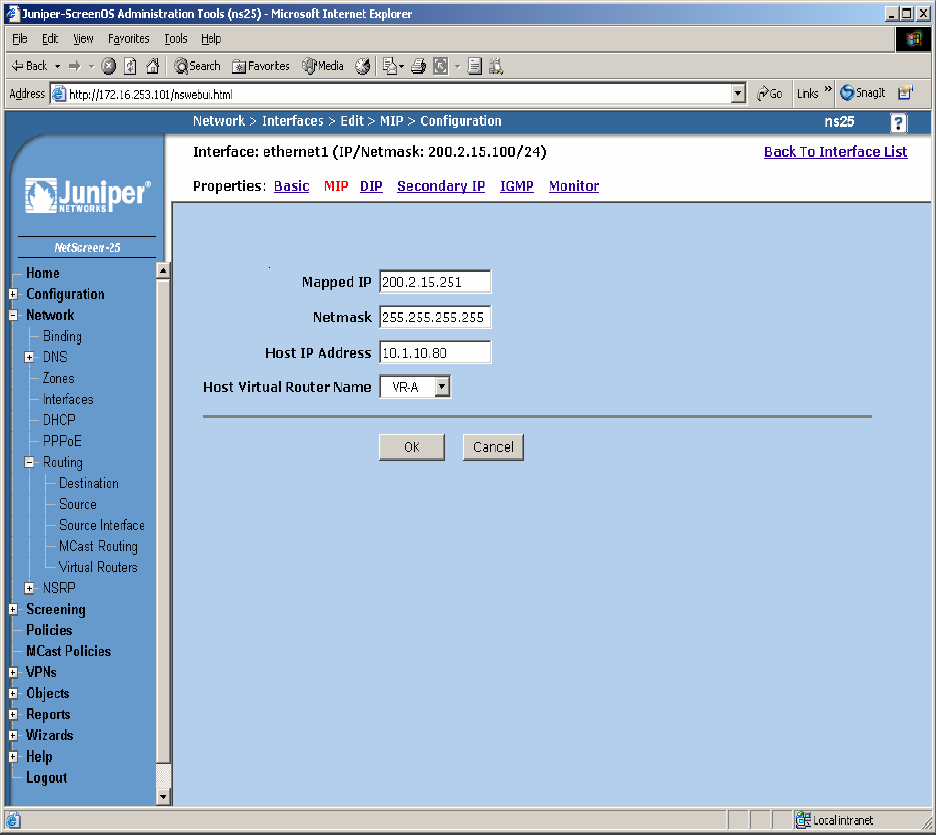Select Virtual Routers in navigation tree
This screenshot has width=936, height=835.
coord(98,567)
